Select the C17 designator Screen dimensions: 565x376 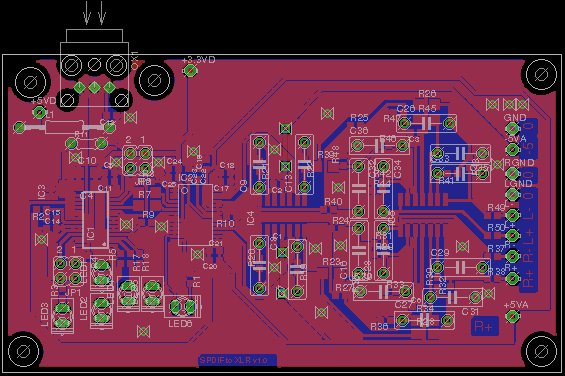221,188
